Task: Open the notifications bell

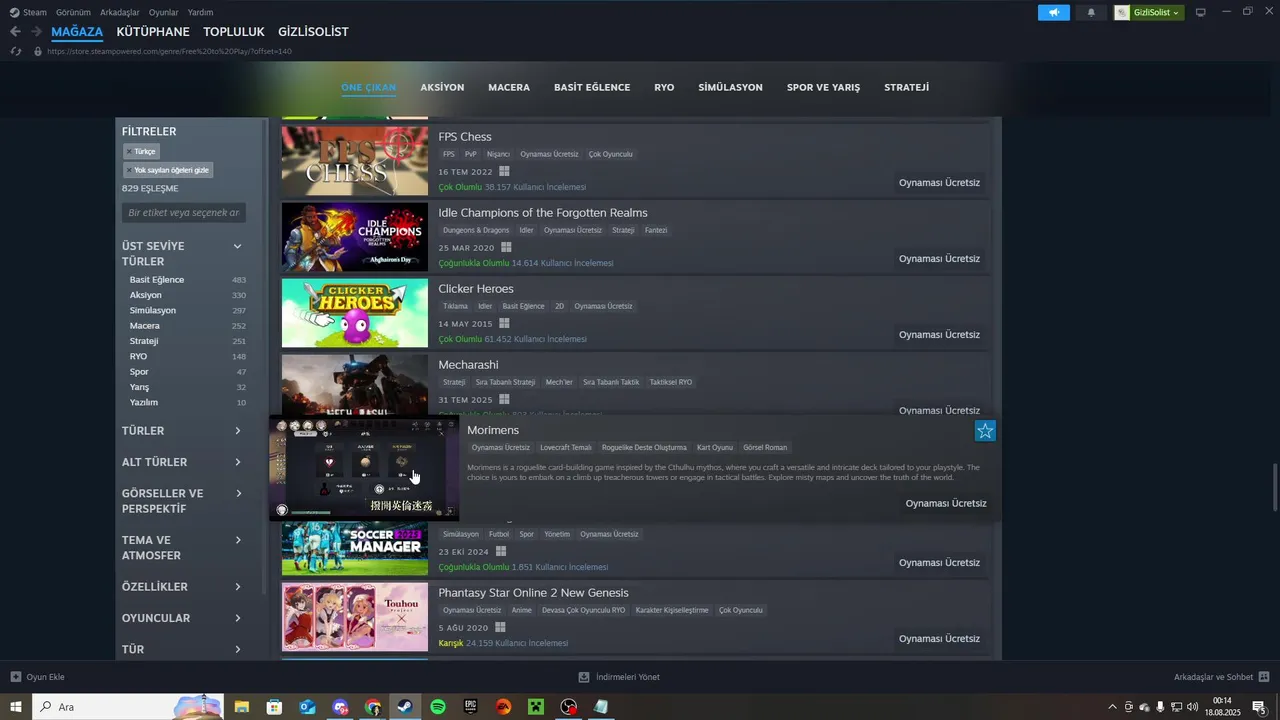Action: [1091, 12]
